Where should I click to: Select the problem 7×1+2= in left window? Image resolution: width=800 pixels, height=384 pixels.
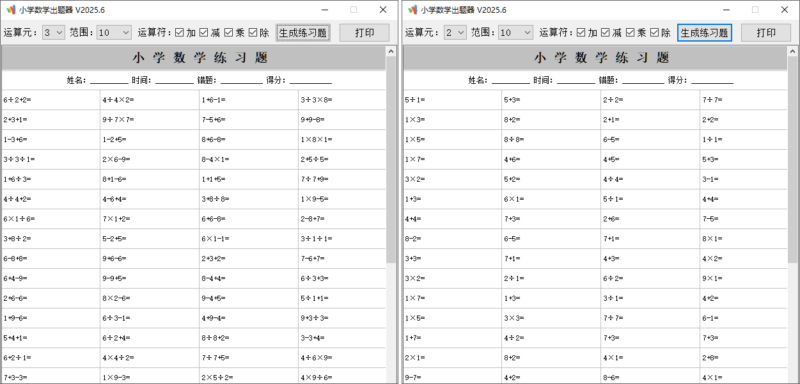(116, 219)
